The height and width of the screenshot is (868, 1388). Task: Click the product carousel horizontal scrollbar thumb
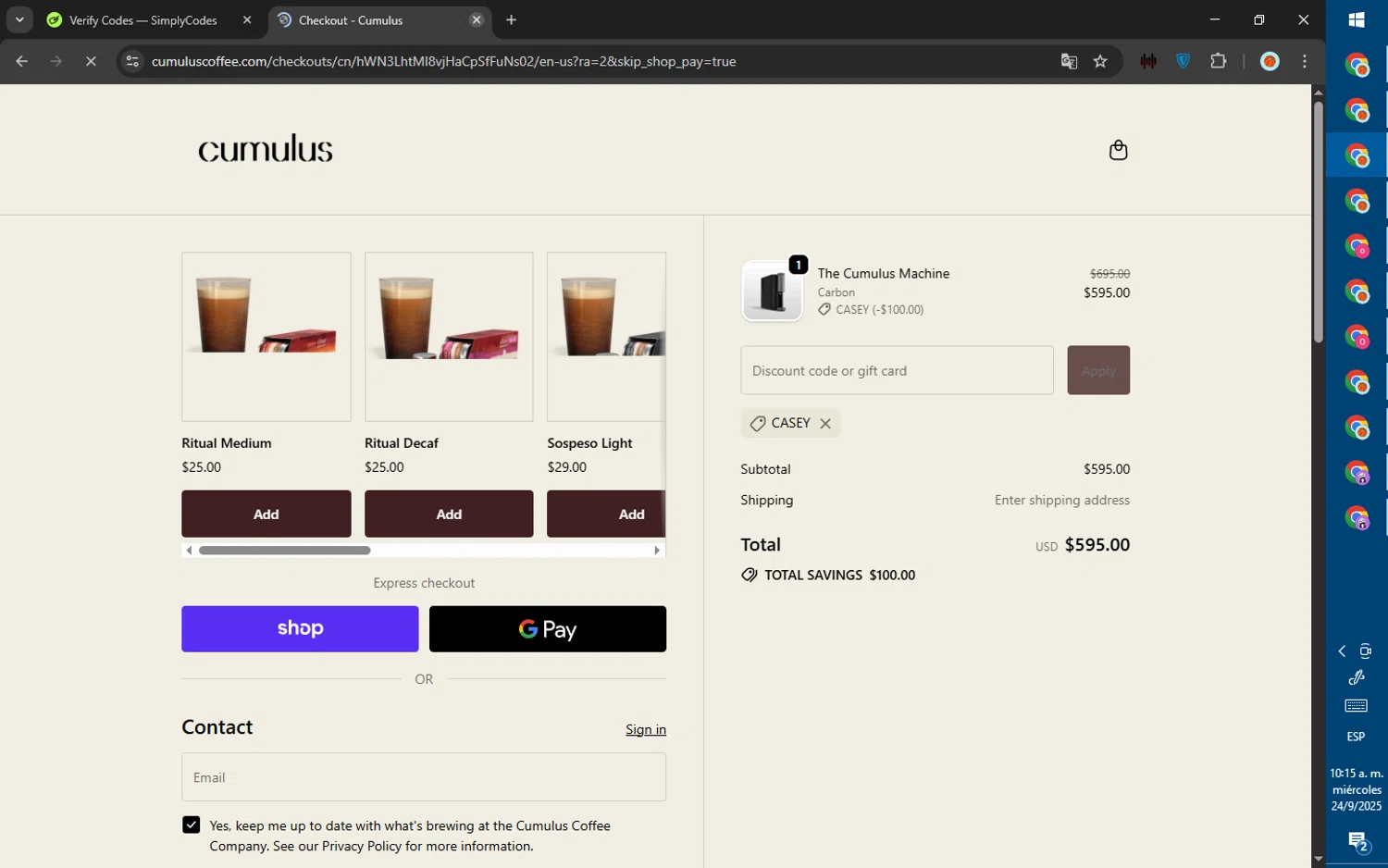[x=284, y=551]
